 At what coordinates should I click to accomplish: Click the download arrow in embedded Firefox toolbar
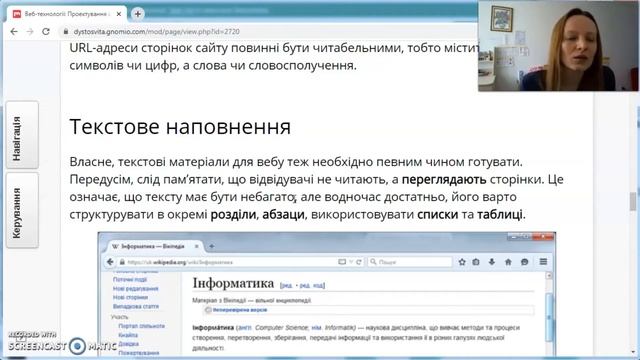492,262
